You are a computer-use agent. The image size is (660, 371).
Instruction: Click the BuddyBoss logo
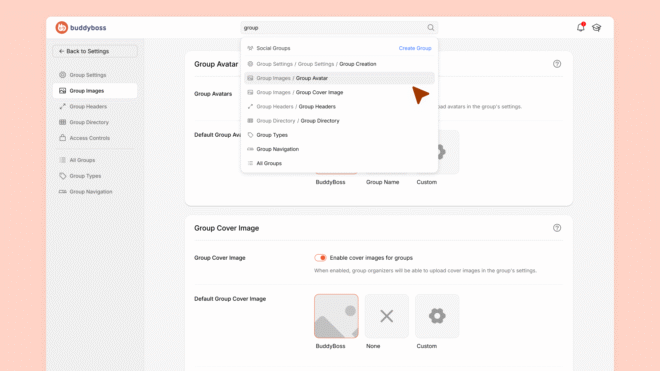tap(81, 28)
